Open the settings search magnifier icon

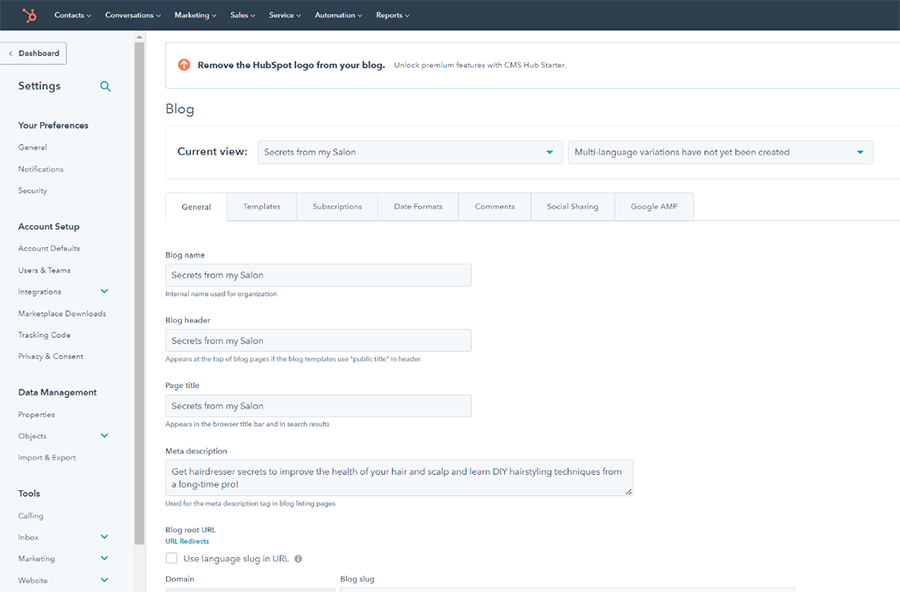point(105,86)
